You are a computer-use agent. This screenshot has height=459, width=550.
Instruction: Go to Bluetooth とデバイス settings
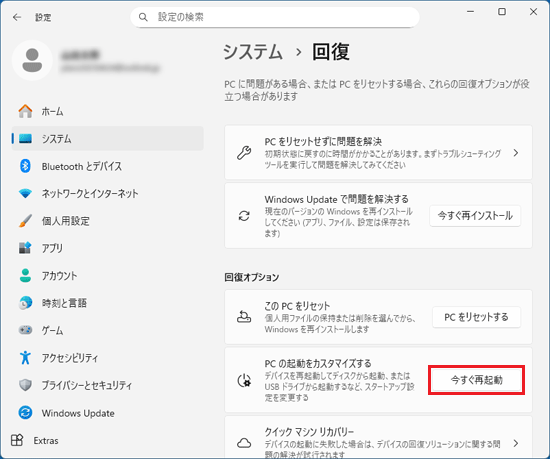tap(107, 166)
